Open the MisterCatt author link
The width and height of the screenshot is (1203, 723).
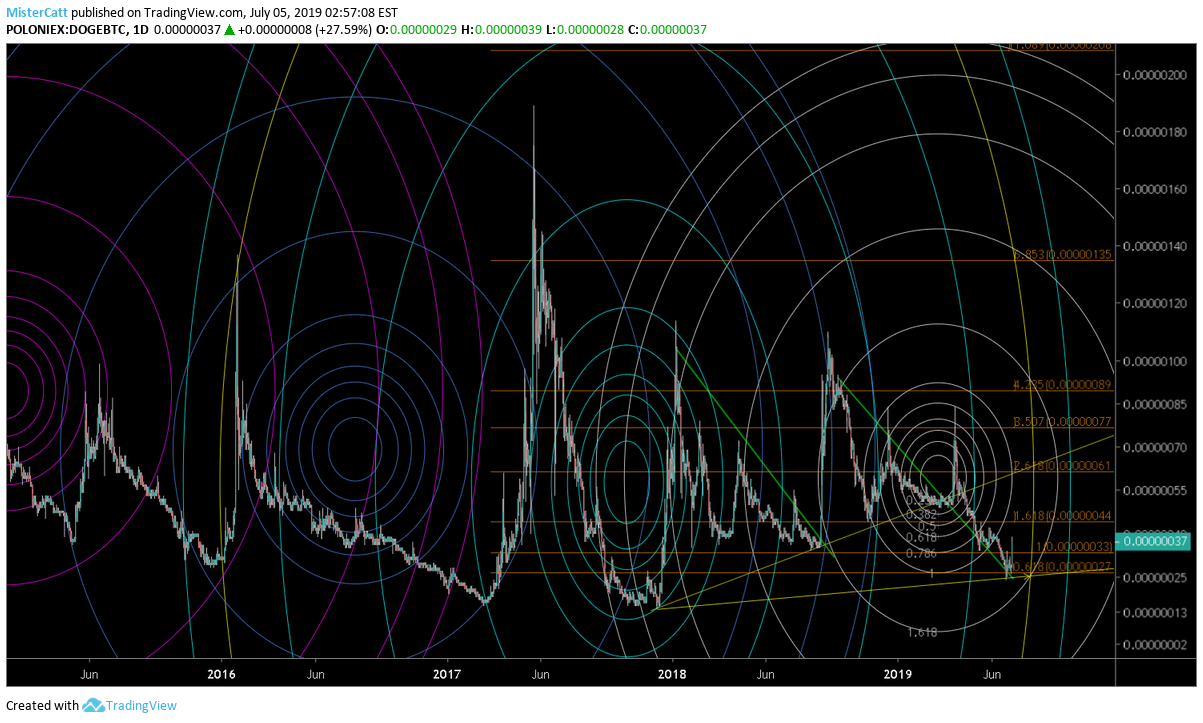(x=38, y=13)
